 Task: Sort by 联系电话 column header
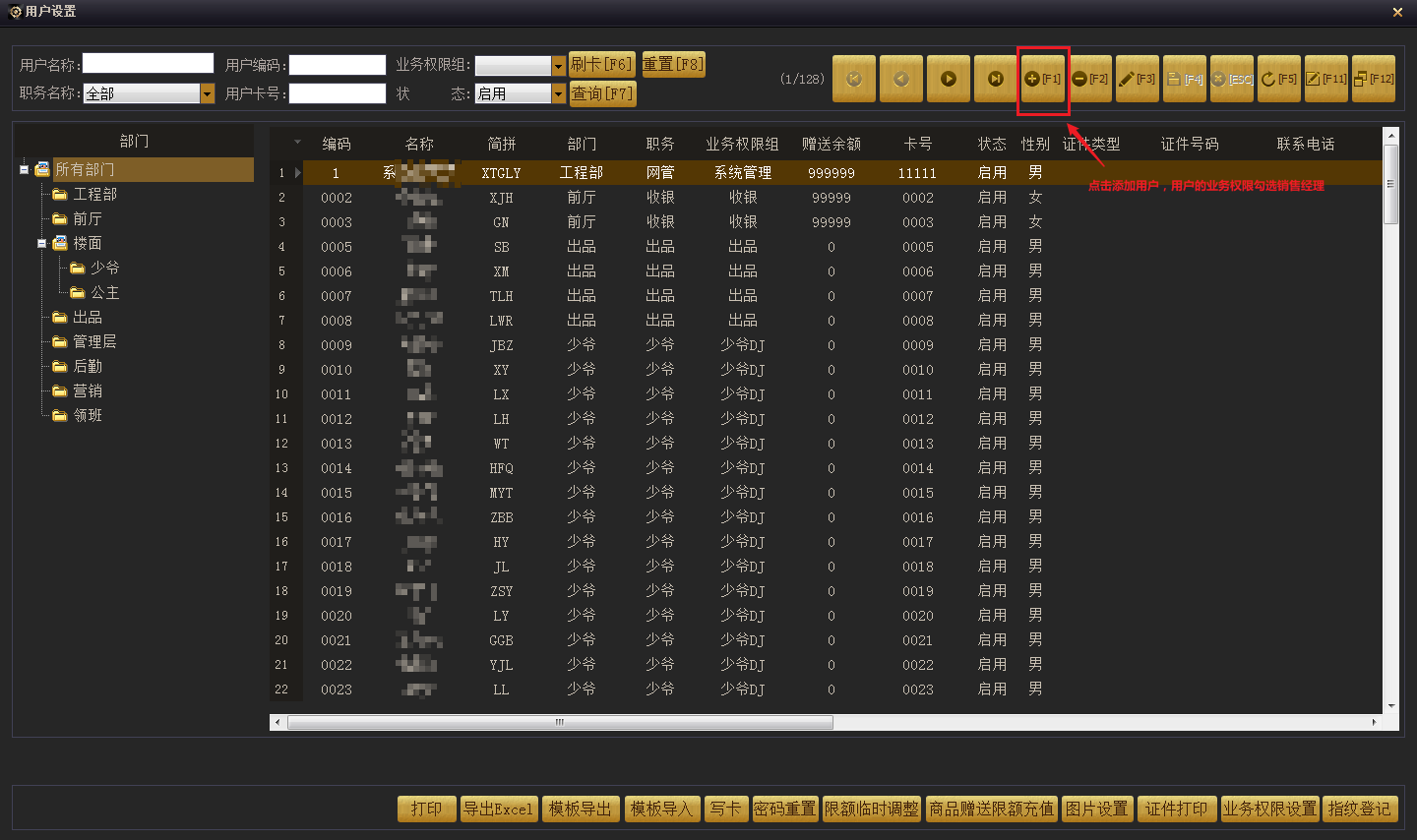(1306, 144)
